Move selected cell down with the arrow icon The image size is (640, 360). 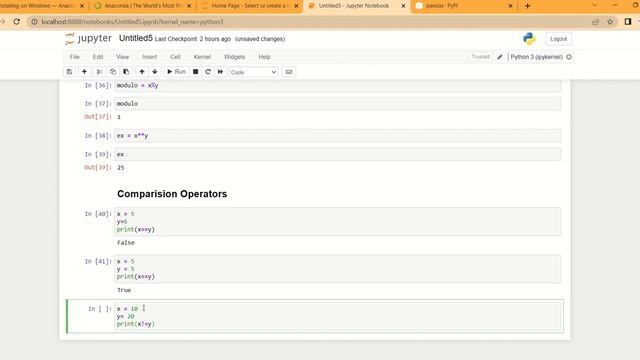click(155, 72)
